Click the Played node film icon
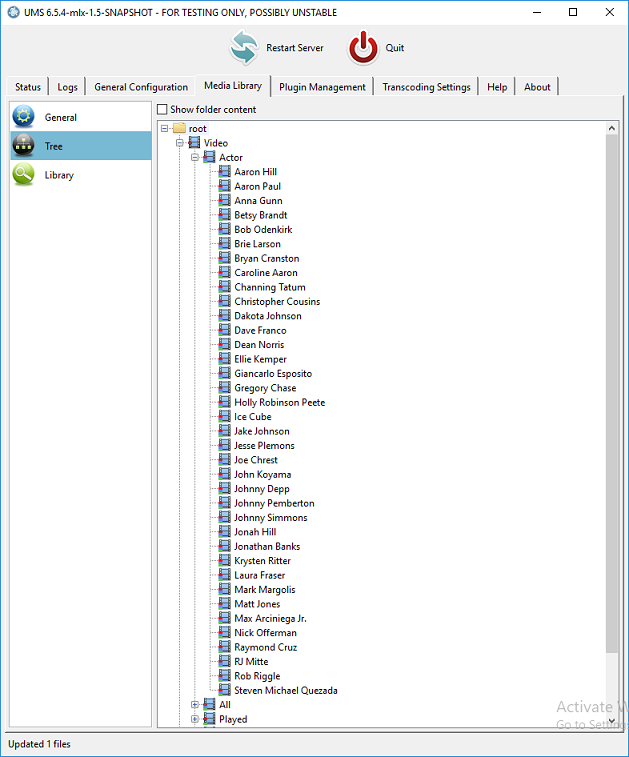629x757 pixels. click(x=210, y=719)
